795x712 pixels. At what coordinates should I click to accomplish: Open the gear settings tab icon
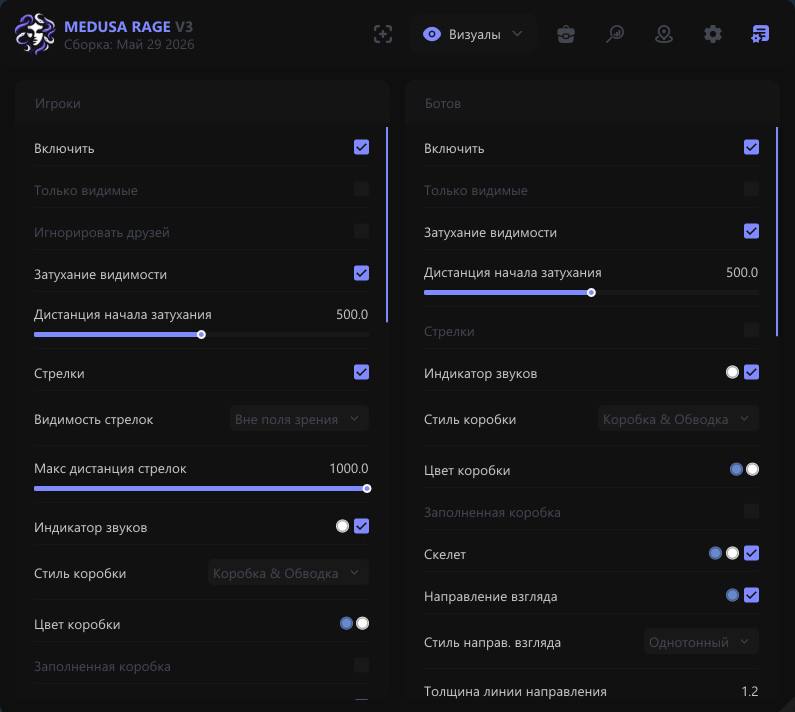click(712, 34)
